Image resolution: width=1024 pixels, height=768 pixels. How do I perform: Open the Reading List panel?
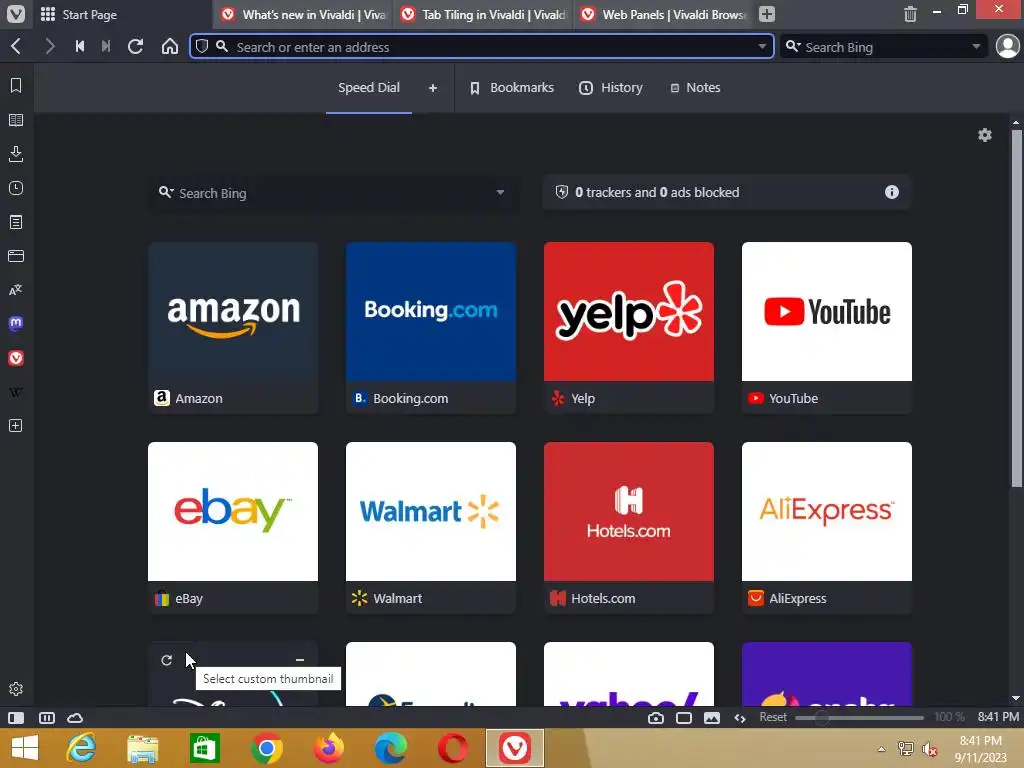(x=16, y=120)
